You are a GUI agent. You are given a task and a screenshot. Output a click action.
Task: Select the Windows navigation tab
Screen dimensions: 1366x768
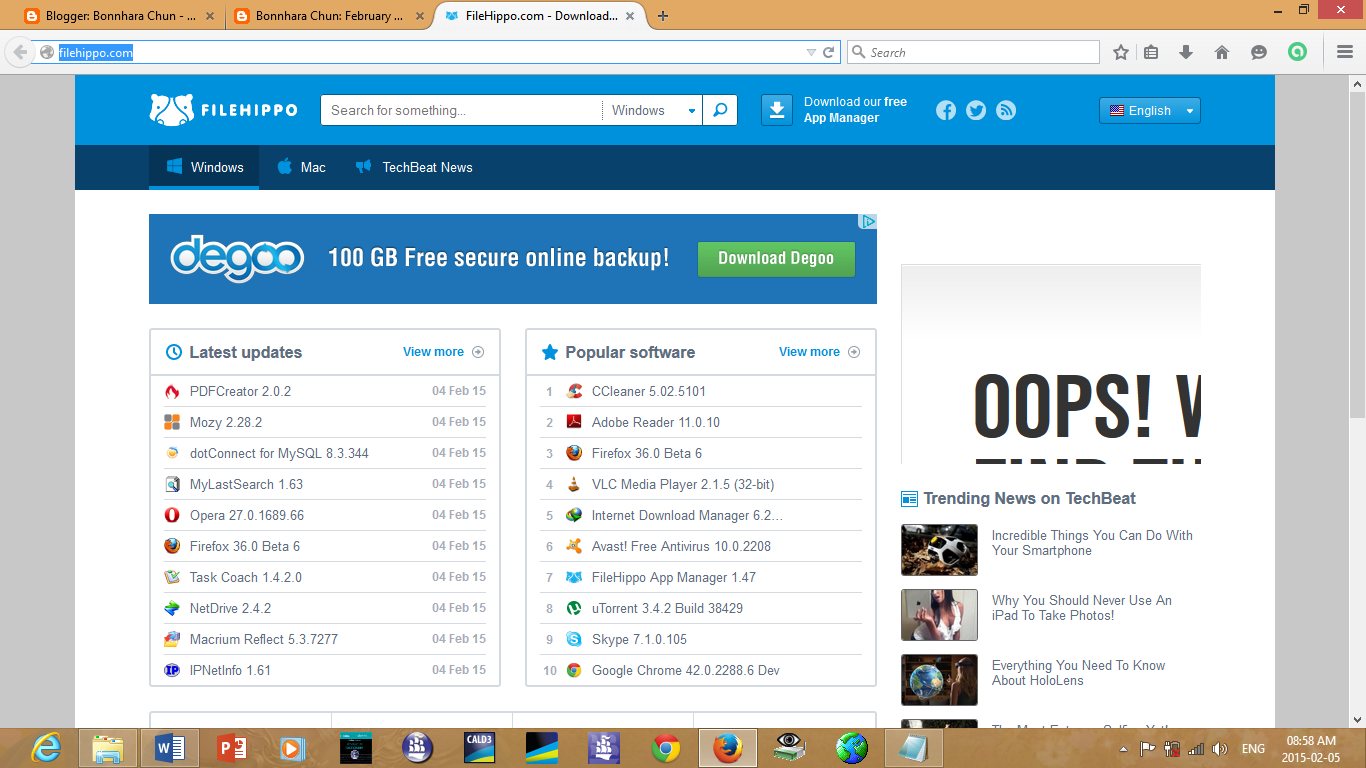pos(204,167)
